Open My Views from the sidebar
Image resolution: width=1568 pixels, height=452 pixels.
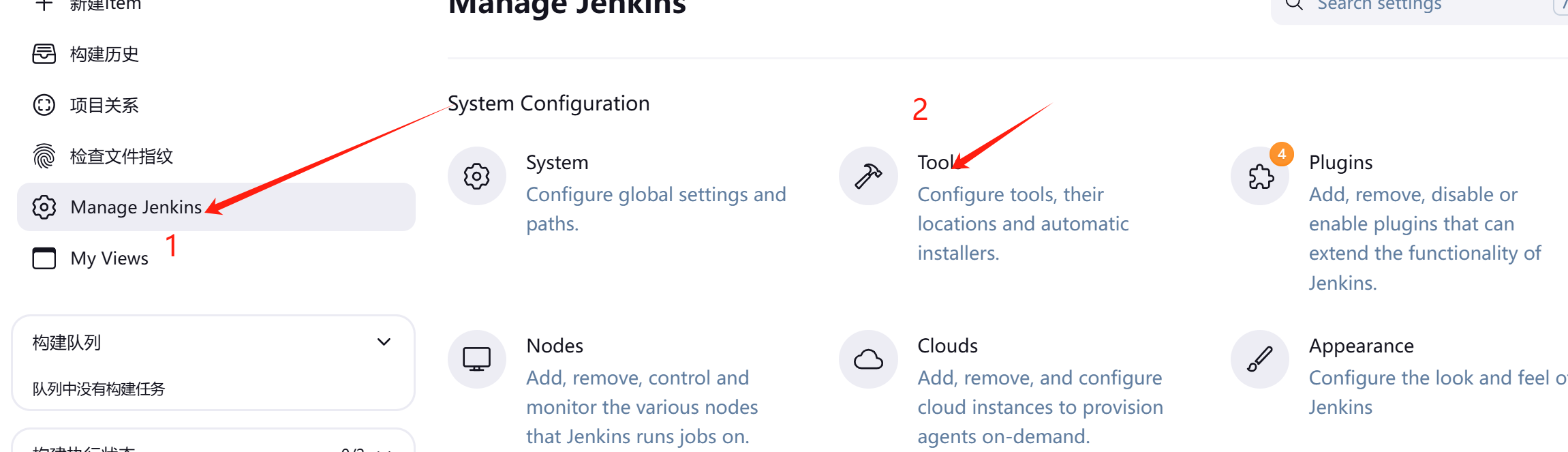tap(109, 258)
